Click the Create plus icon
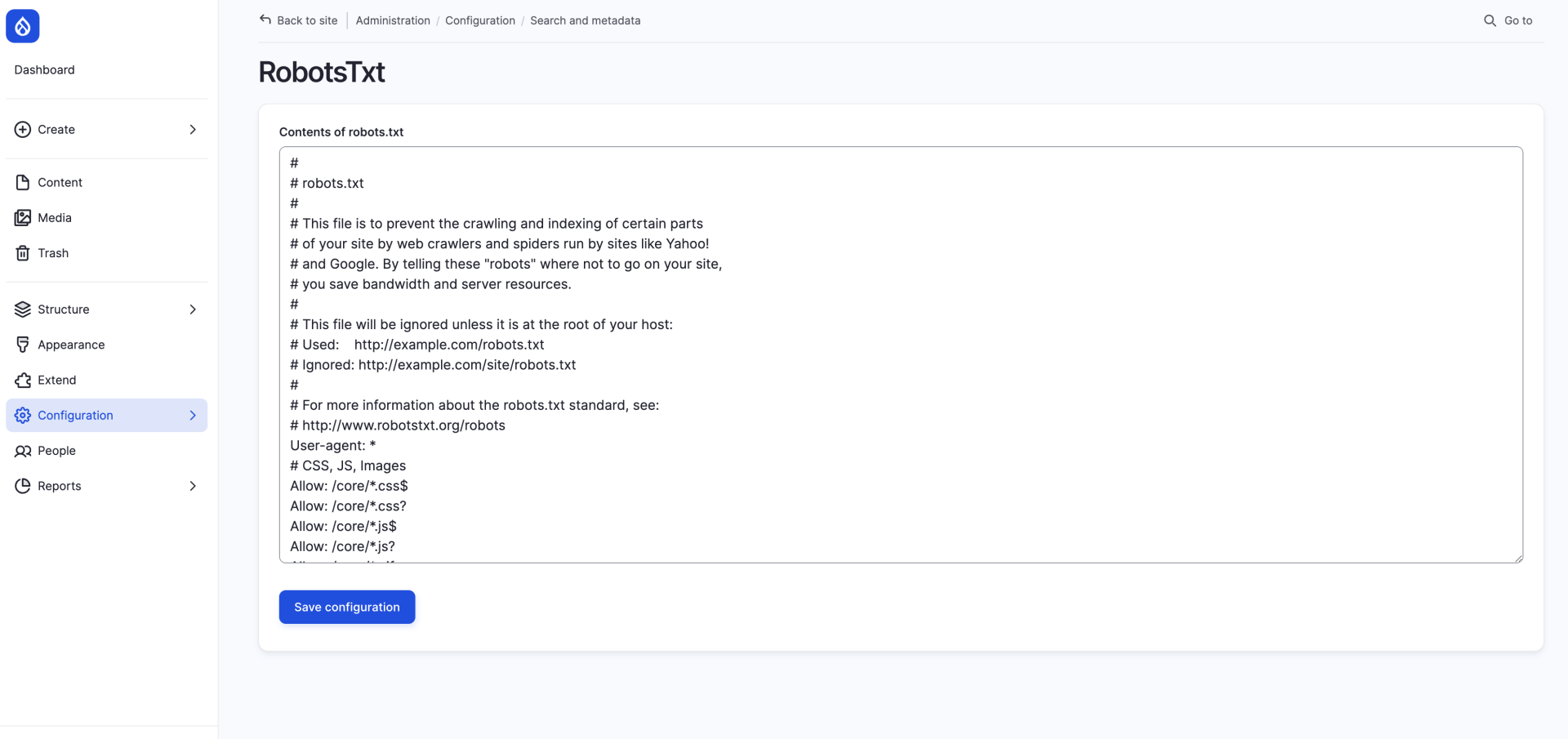1568x739 pixels. click(x=23, y=130)
